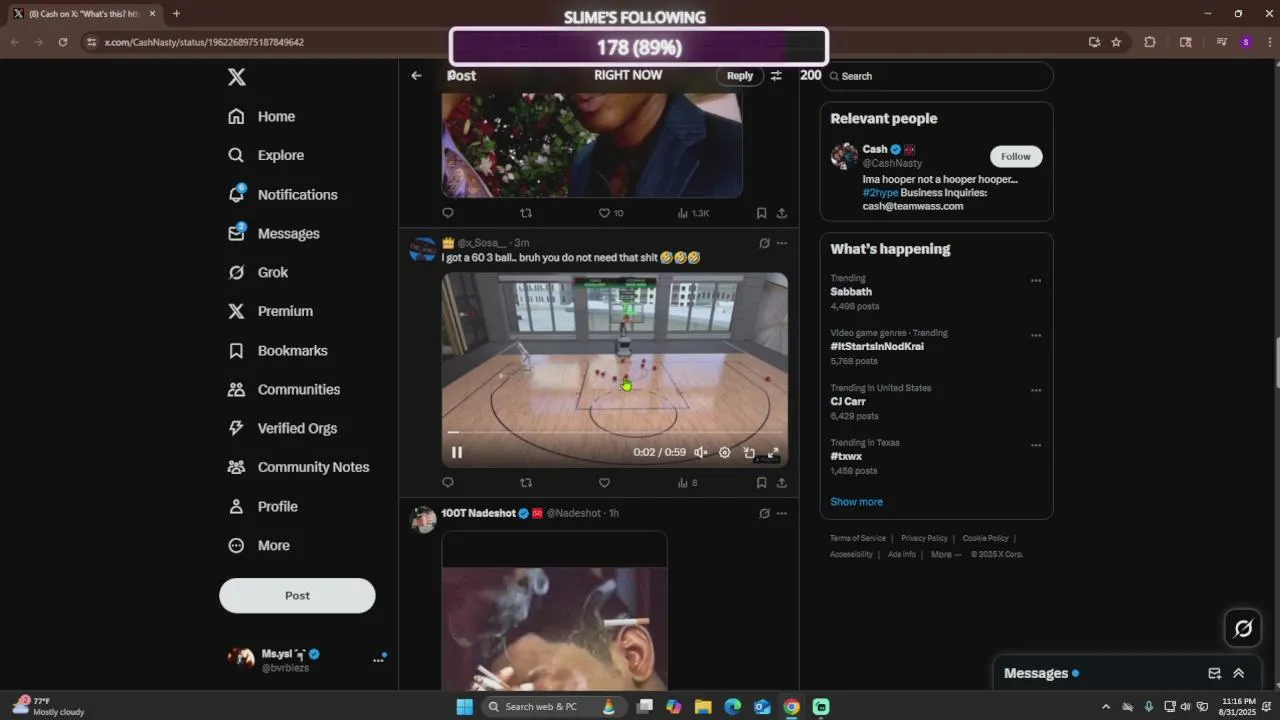Viewport: 1280px width, 720px height.
Task: Go back with the Post arrow
Action: (416, 75)
